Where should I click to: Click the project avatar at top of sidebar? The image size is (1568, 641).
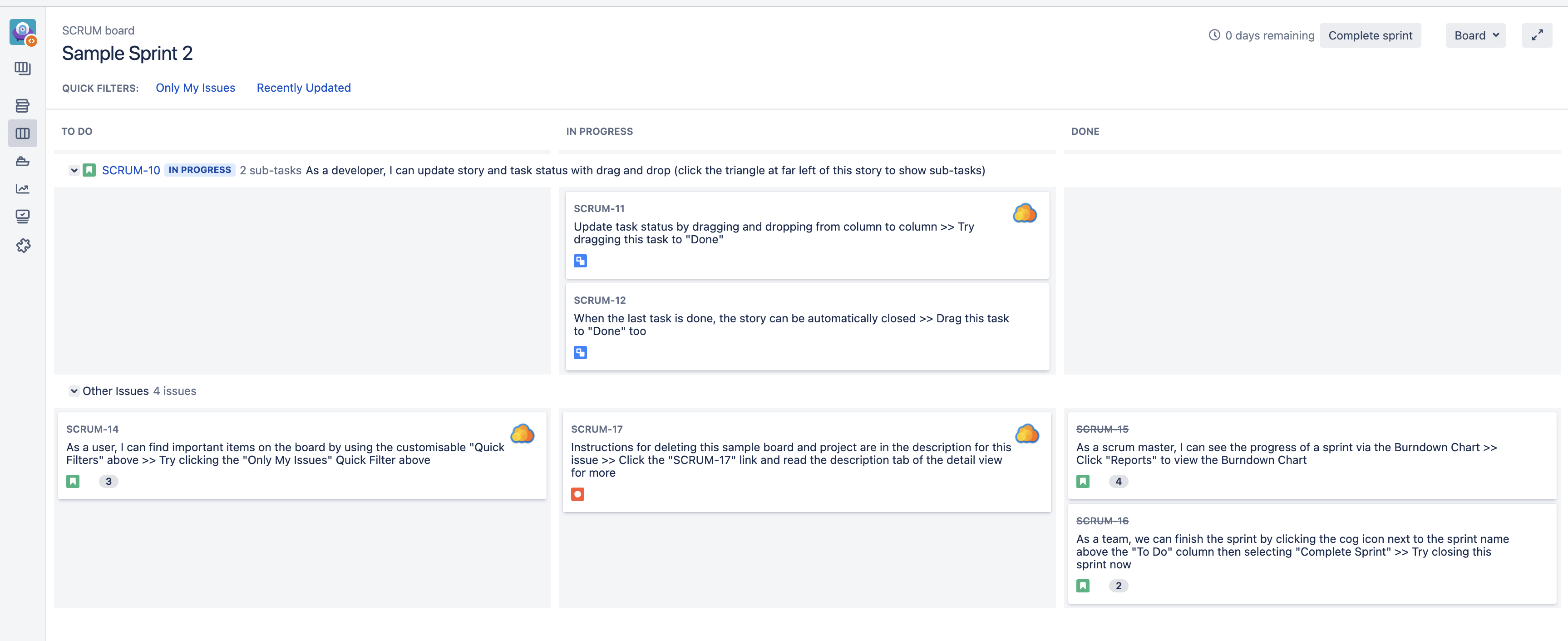(23, 32)
